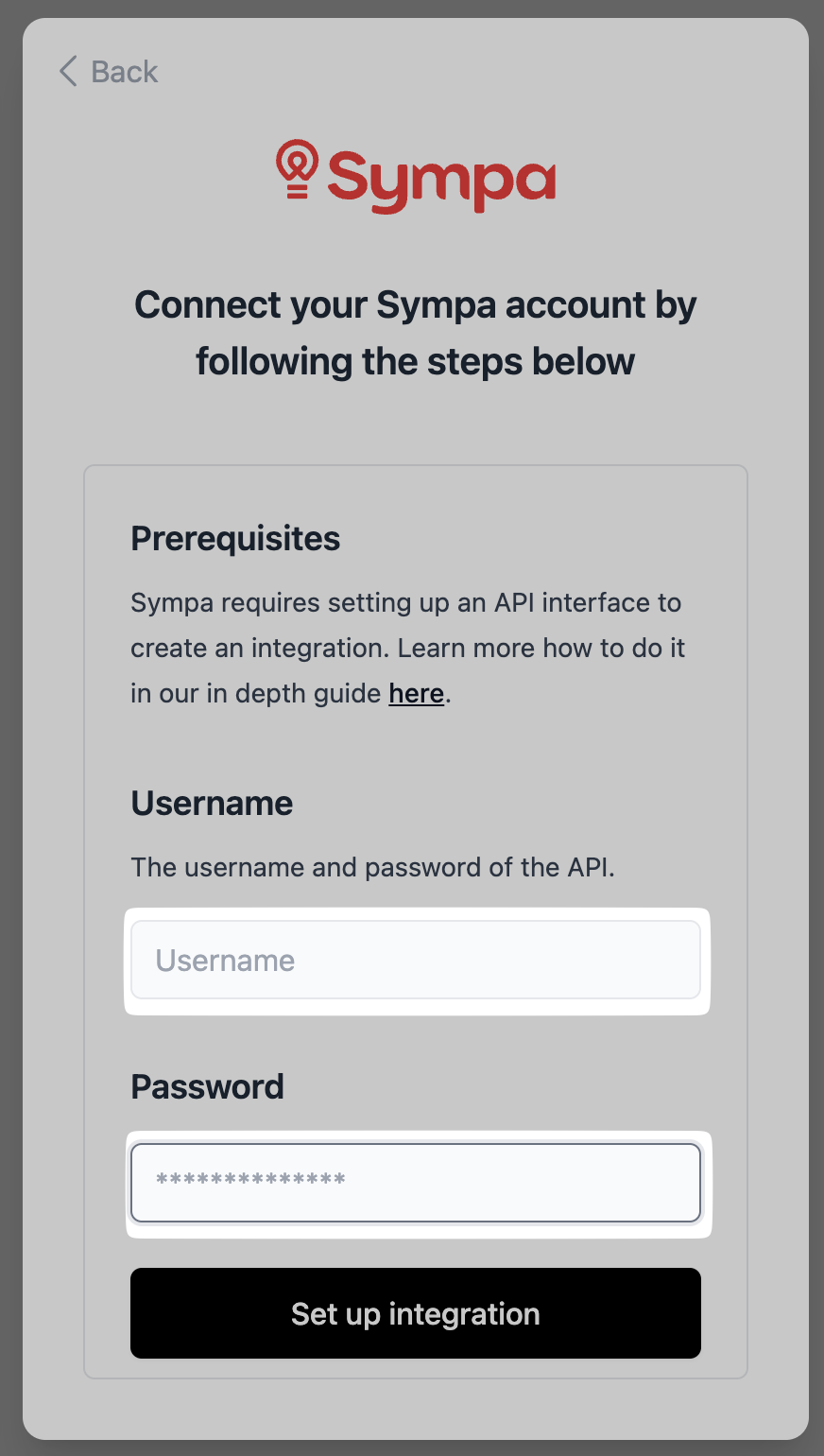The width and height of the screenshot is (824, 1456).
Task: Click the 'username and password of the API' text
Action: (372, 867)
